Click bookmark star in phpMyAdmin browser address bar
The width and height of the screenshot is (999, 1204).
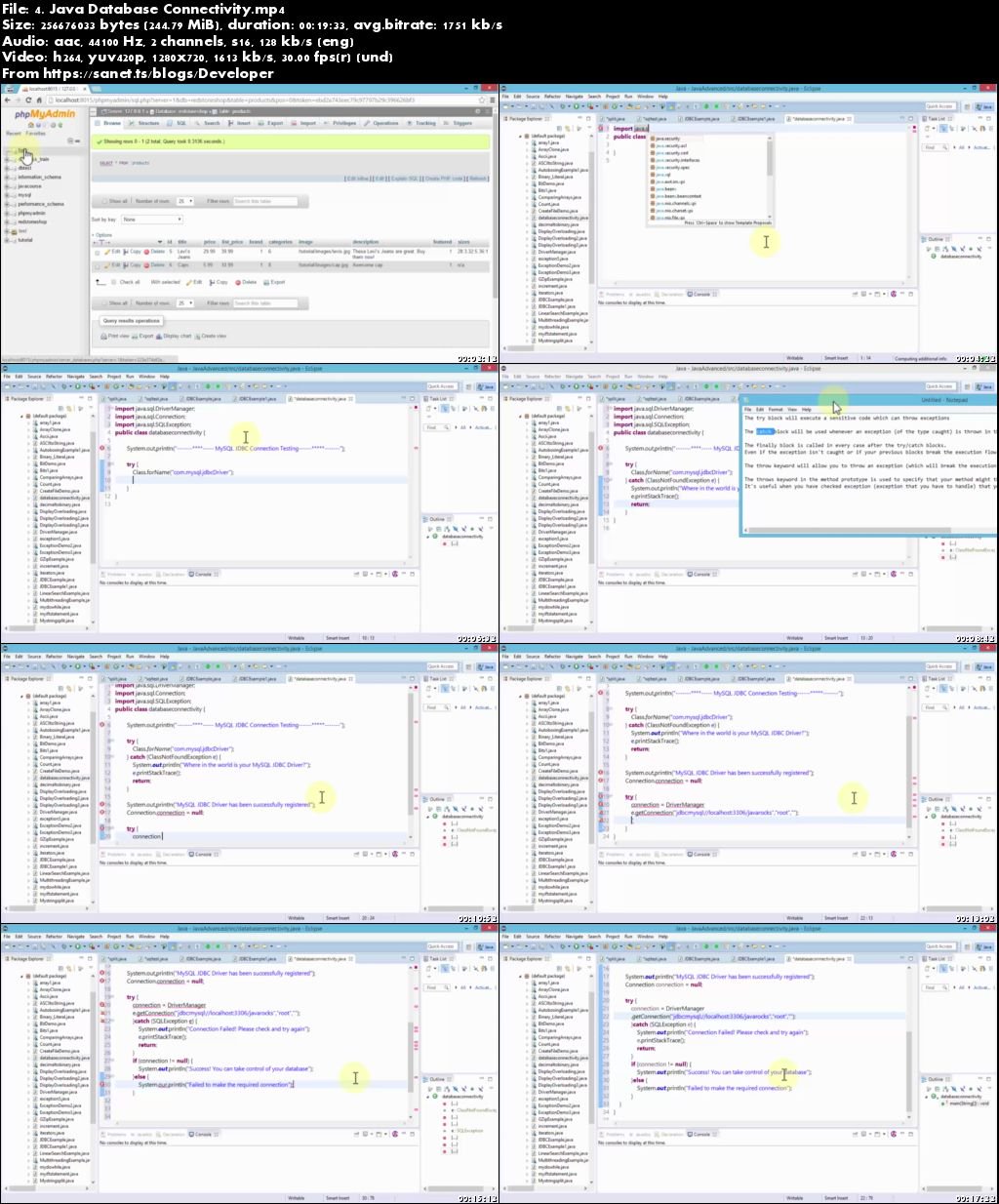(481, 100)
